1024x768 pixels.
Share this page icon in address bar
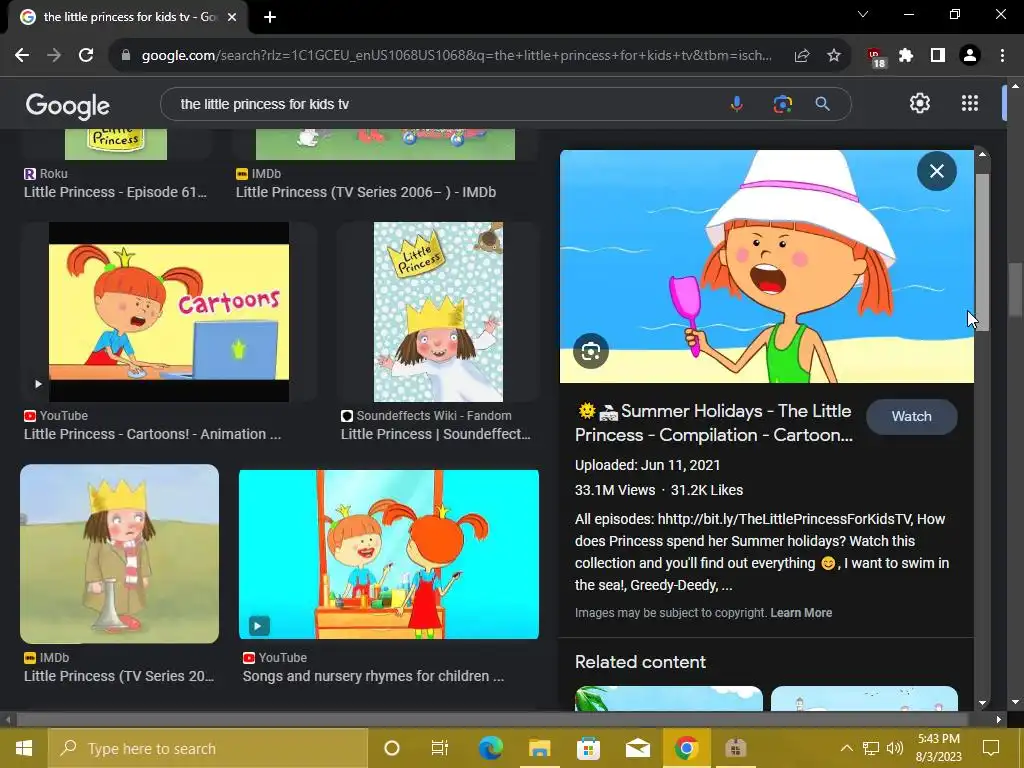[x=802, y=56]
